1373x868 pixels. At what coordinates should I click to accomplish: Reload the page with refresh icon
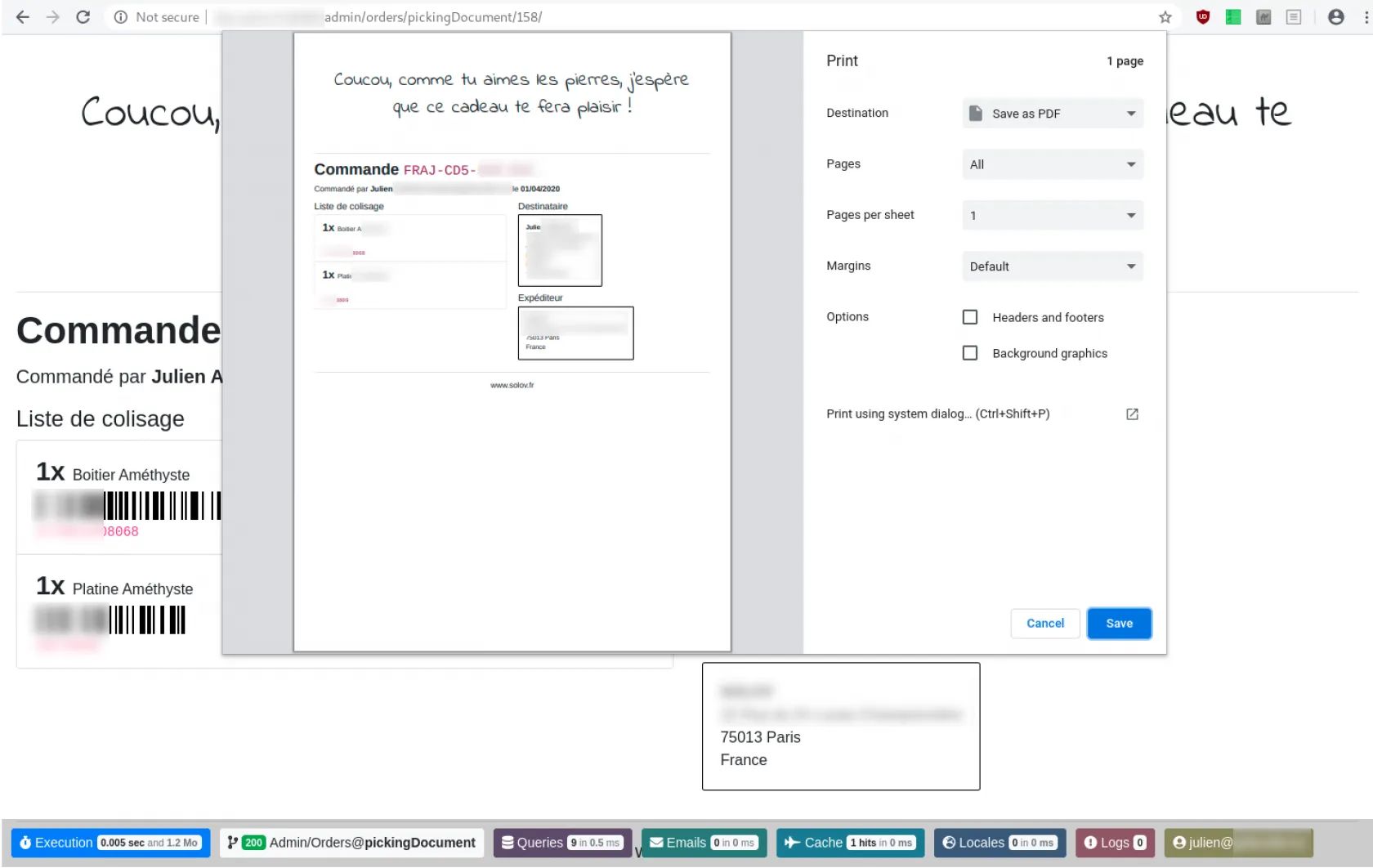pos(83,17)
